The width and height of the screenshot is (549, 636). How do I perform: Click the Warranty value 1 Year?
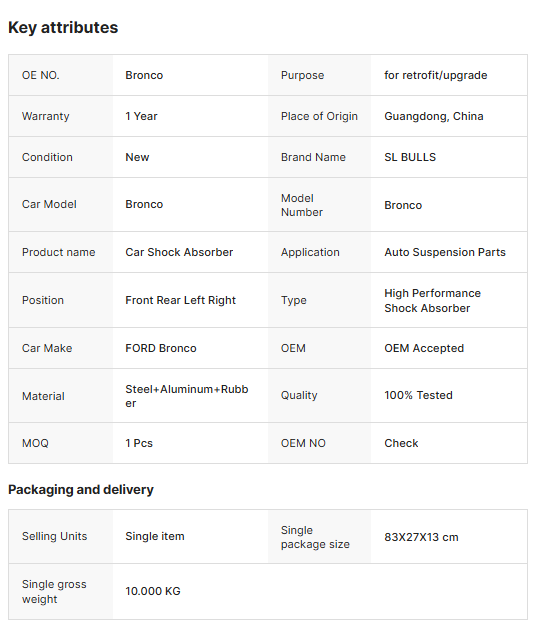141,116
